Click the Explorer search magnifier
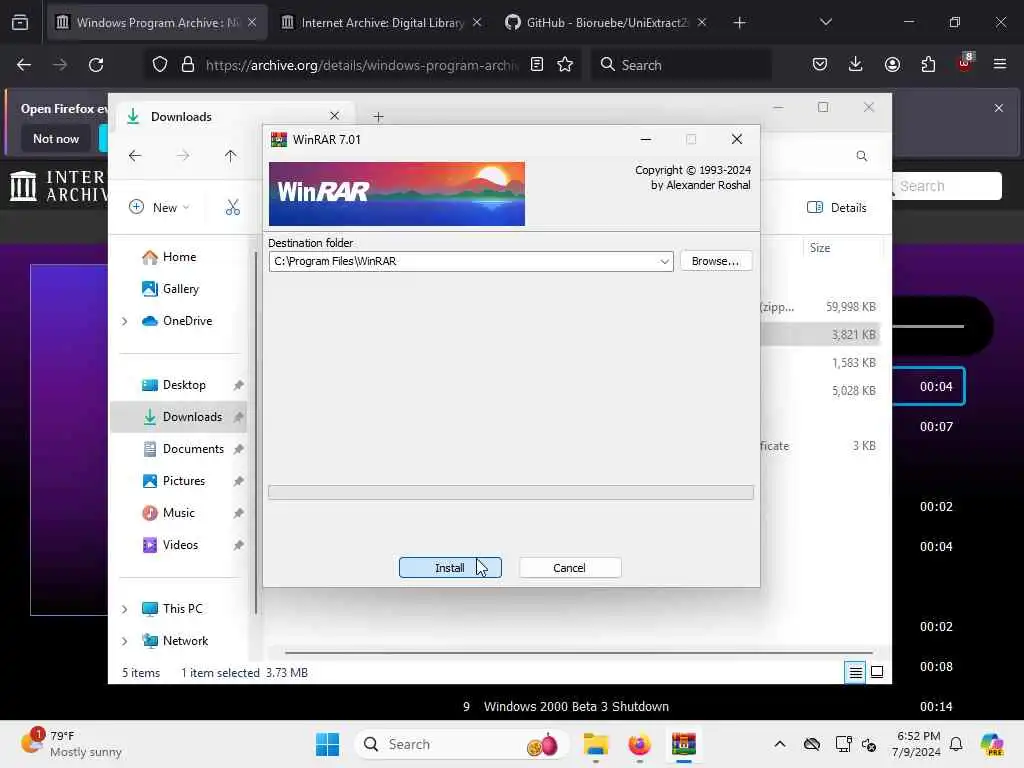This screenshot has height=768, width=1024. click(862, 155)
